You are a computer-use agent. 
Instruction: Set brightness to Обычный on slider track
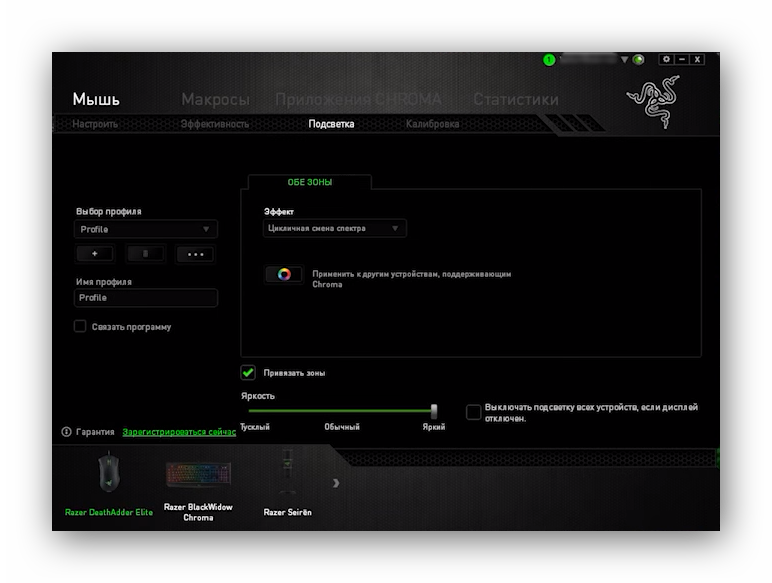(342, 410)
